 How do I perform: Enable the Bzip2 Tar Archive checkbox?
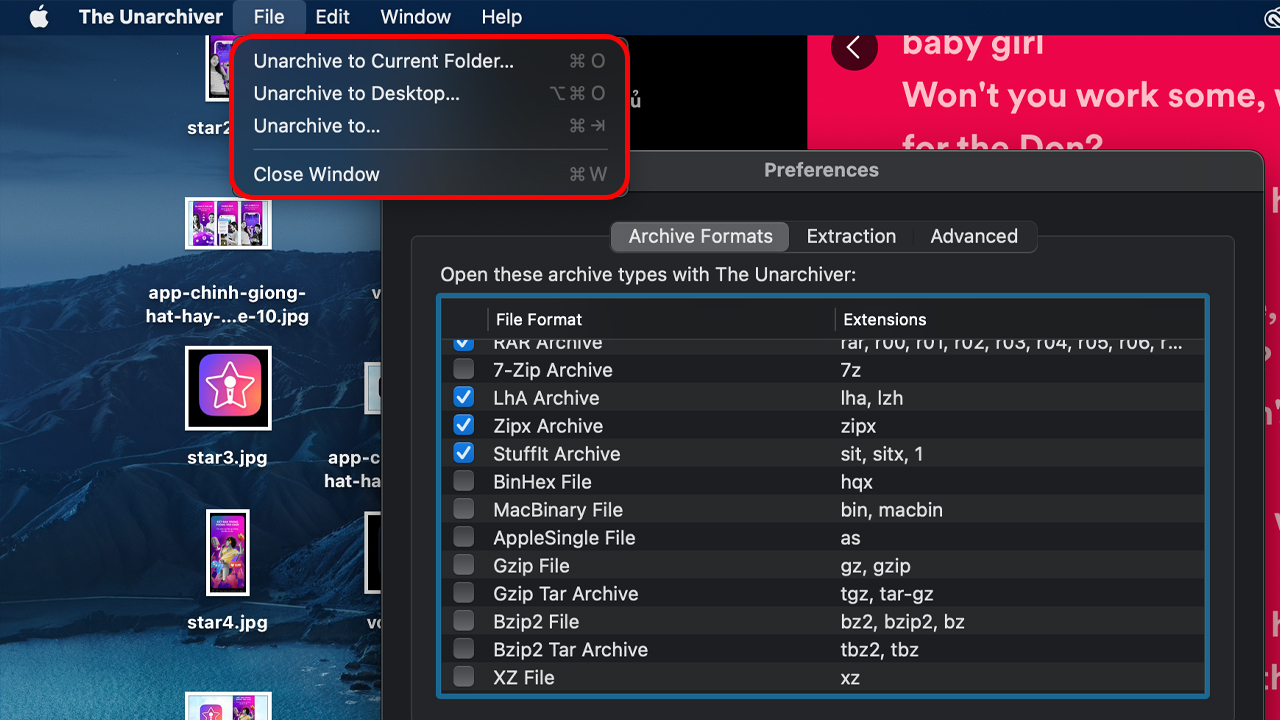[463, 649]
